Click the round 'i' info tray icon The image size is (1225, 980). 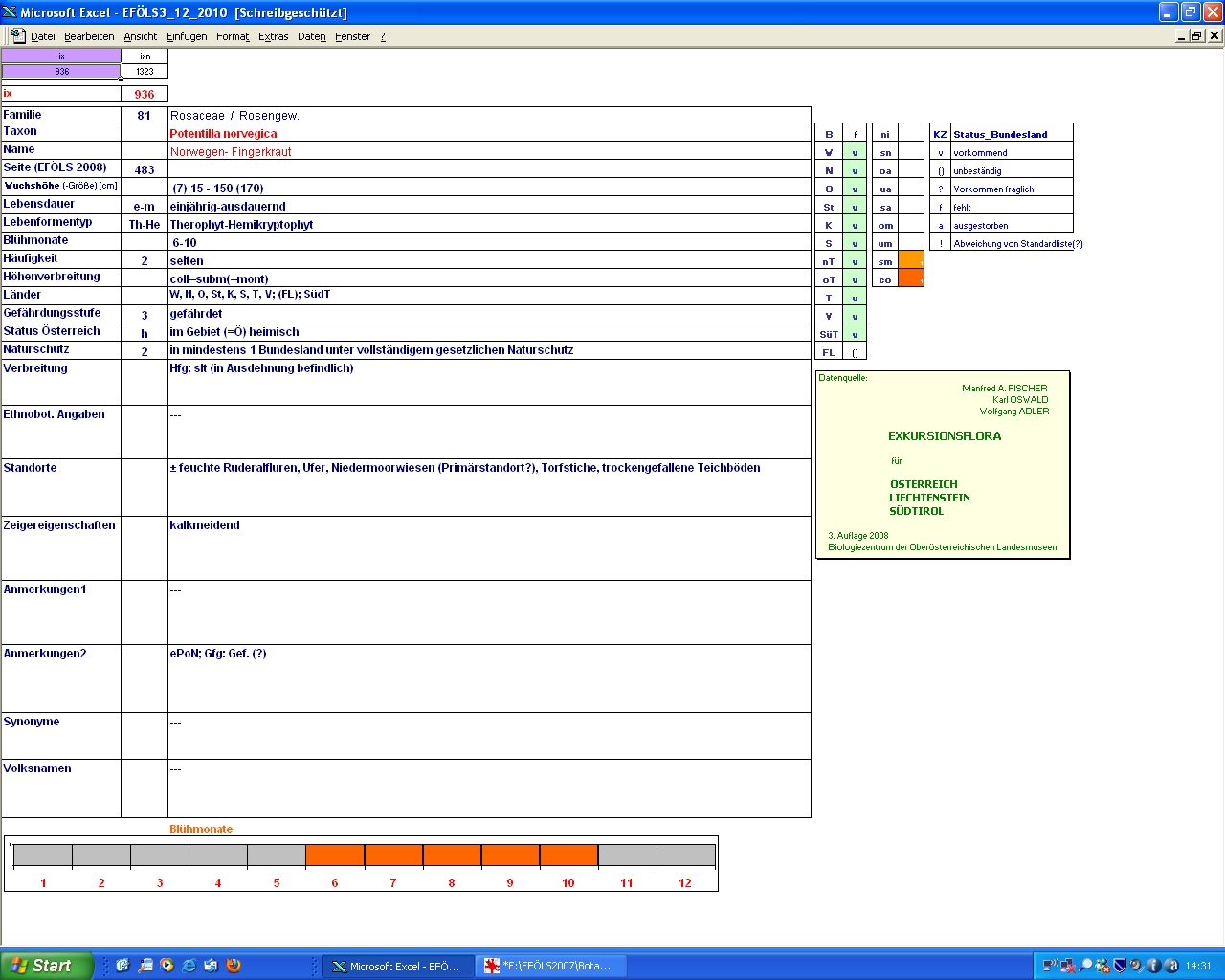pos(1154,966)
